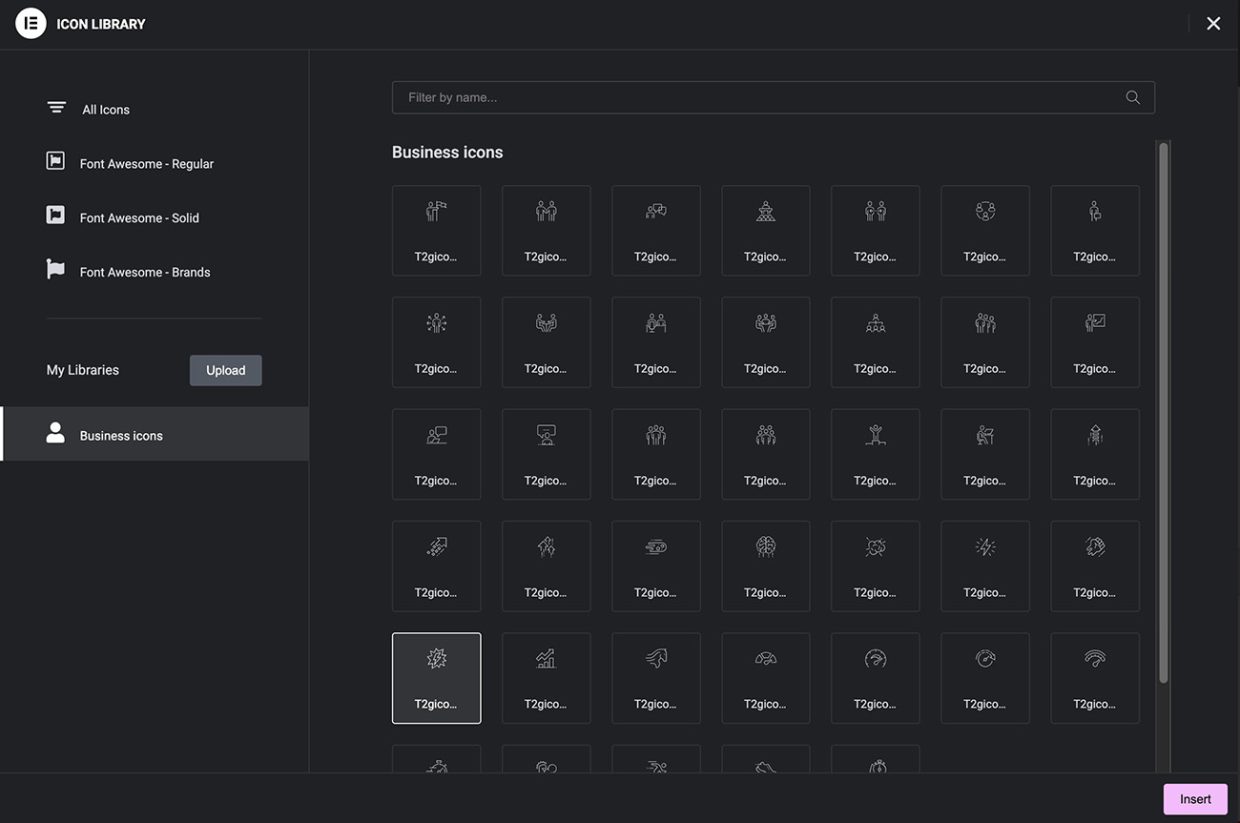1240x823 pixels.
Task: Pick the growth bar chart with arrow icon
Action: (545, 678)
